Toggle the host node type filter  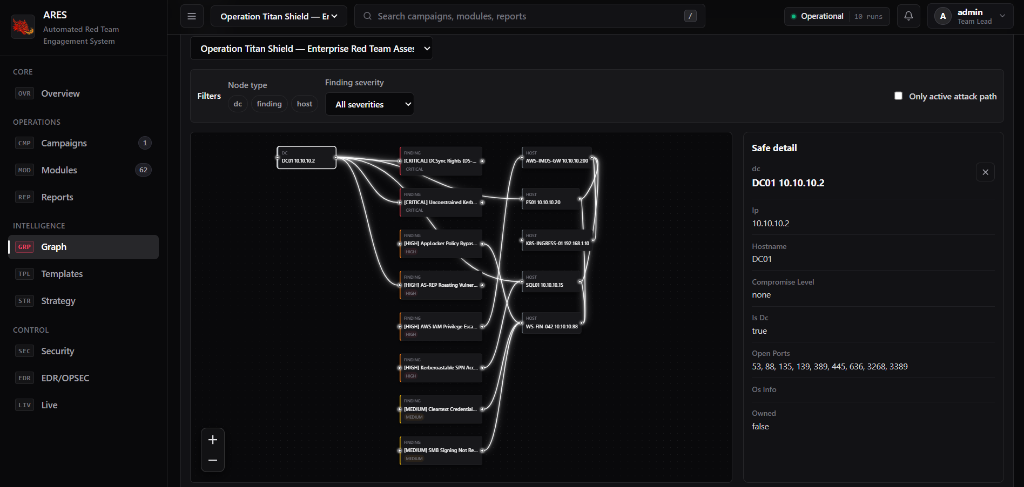(304, 104)
